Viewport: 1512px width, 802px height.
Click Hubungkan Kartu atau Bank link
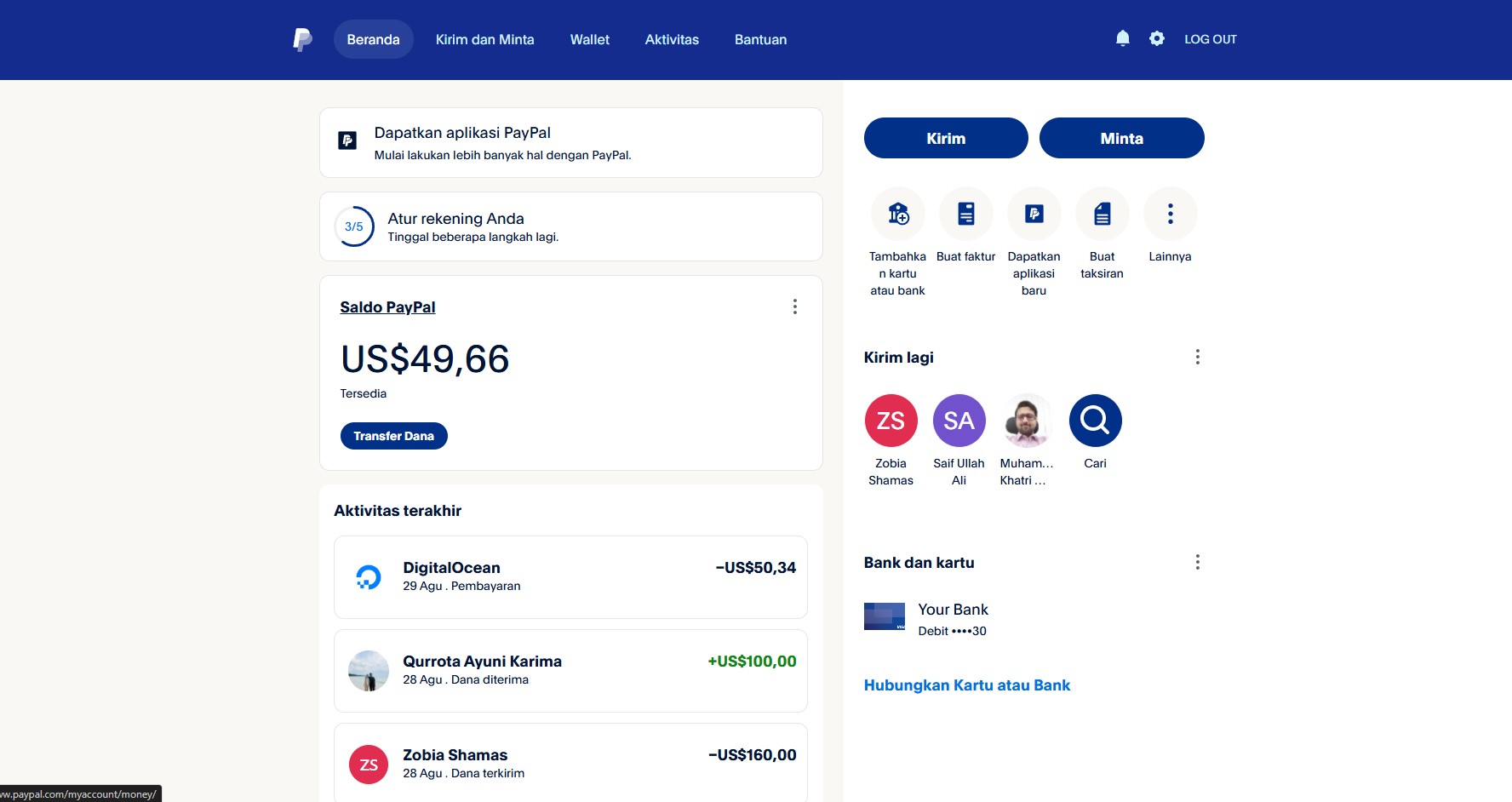click(966, 685)
